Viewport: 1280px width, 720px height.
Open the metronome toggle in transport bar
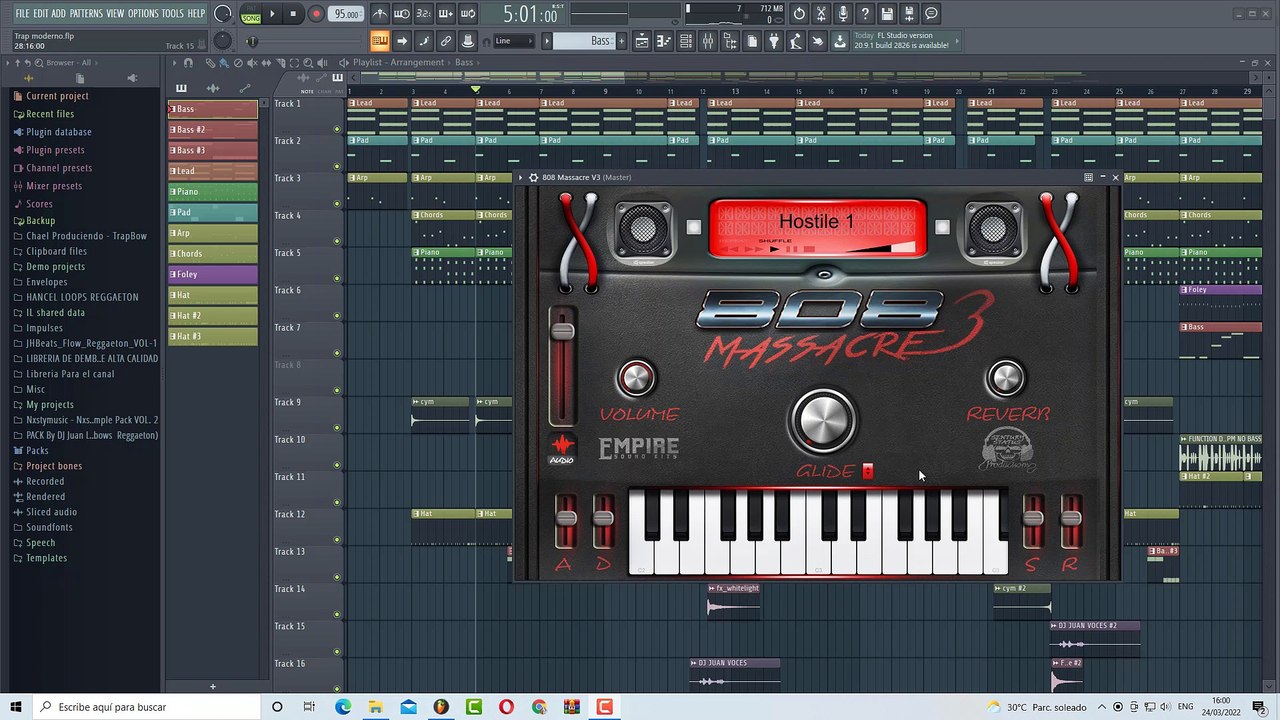[379, 14]
